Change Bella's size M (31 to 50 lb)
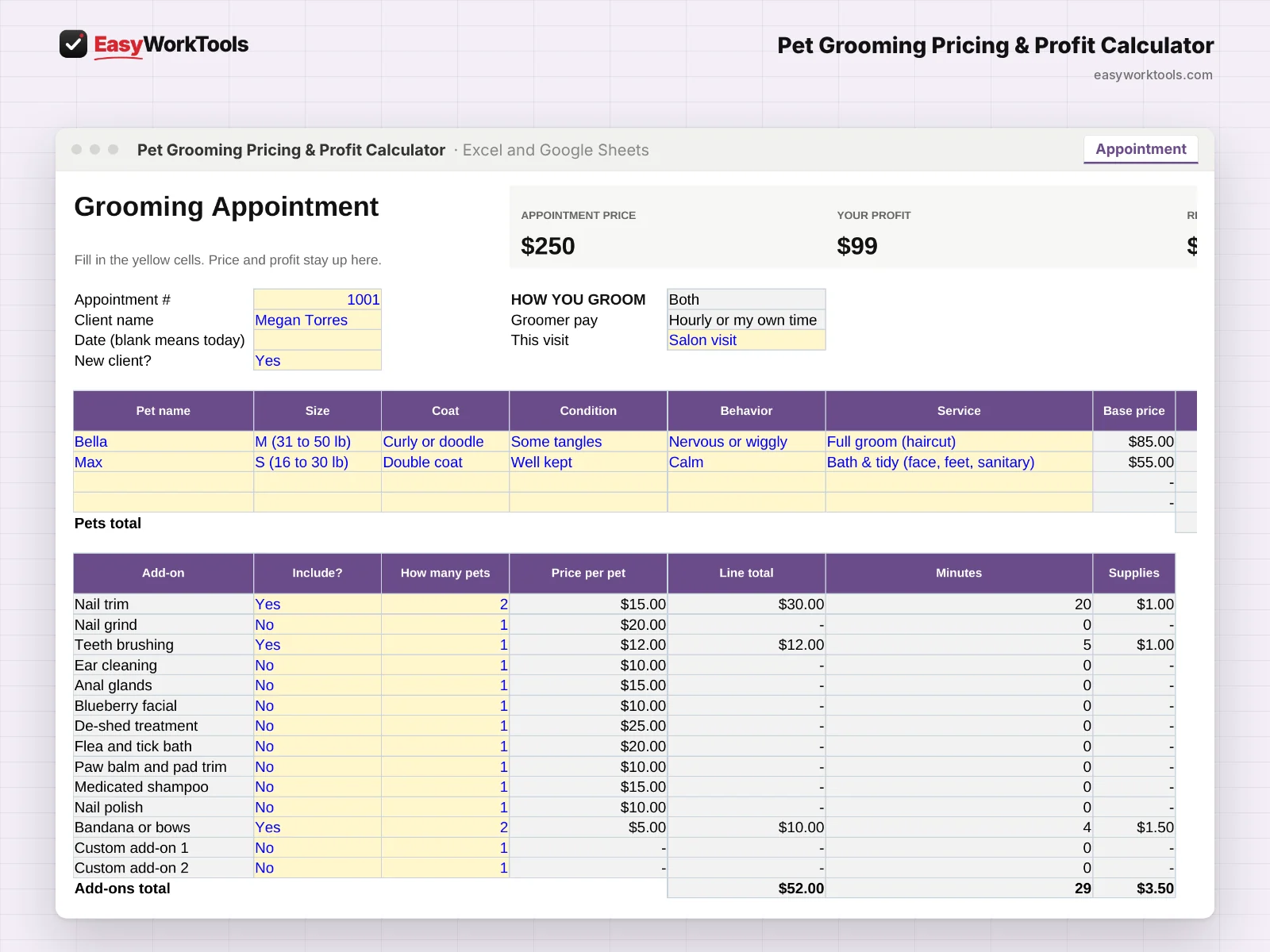 click(x=317, y=441)
